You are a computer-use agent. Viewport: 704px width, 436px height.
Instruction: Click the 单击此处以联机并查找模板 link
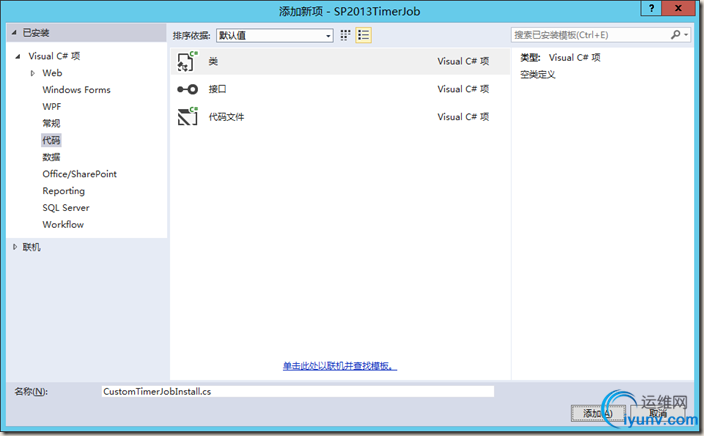click(x=340, y=366)
